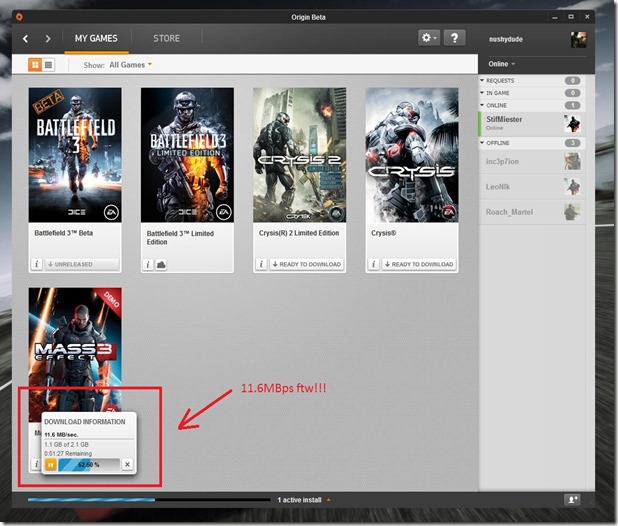
Task: Click the nushydude profile avatar
Action: pos(578,39)
